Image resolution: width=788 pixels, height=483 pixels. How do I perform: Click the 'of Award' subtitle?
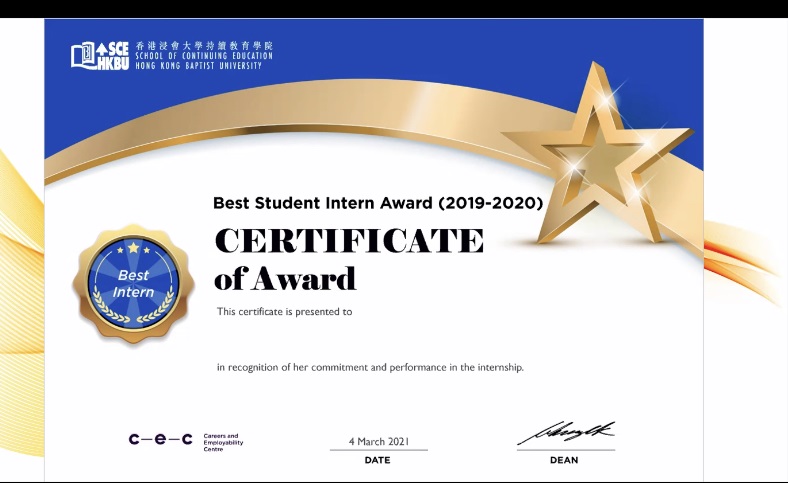285,277
